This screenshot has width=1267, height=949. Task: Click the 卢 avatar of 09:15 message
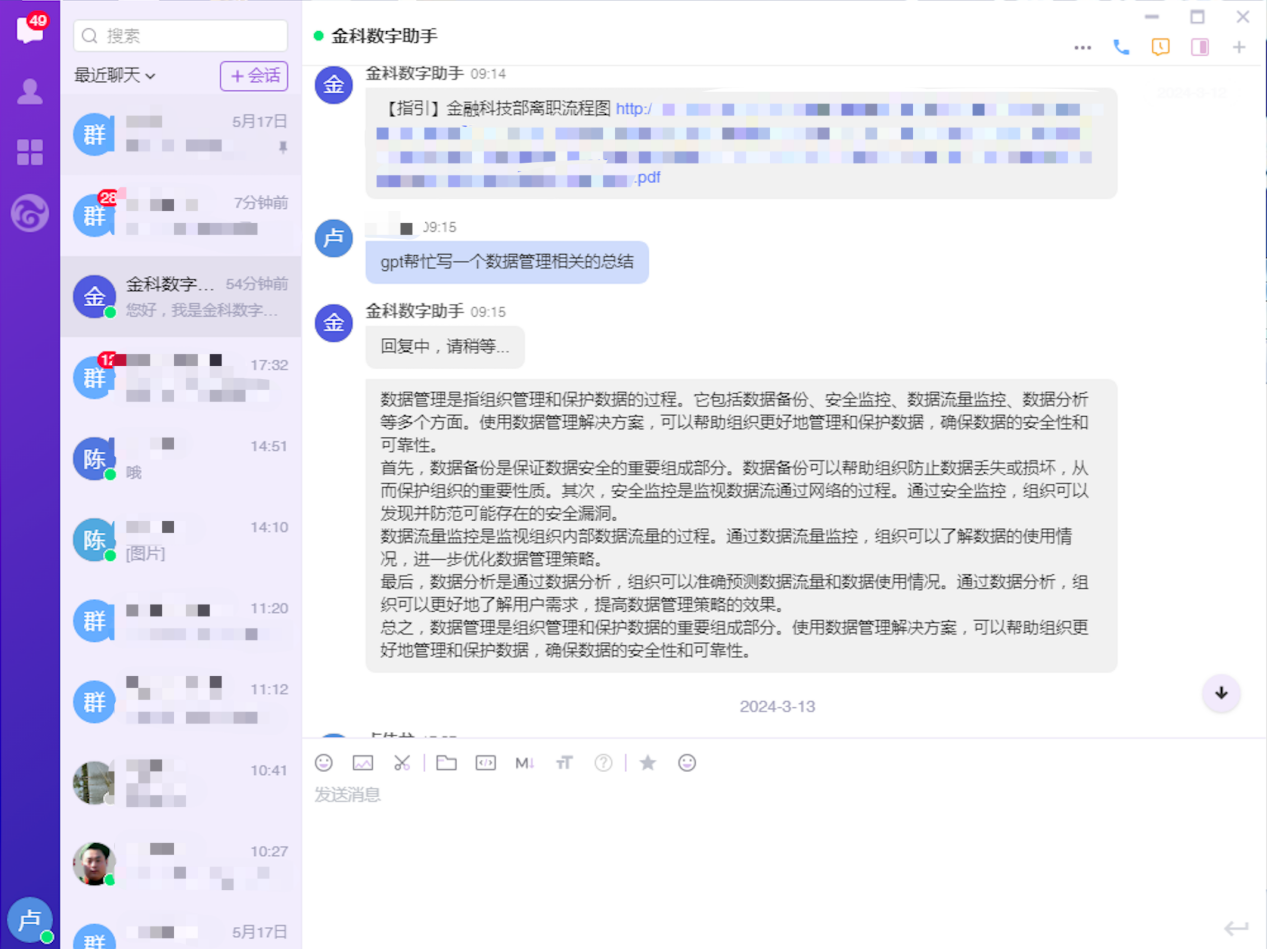point(334,238)
